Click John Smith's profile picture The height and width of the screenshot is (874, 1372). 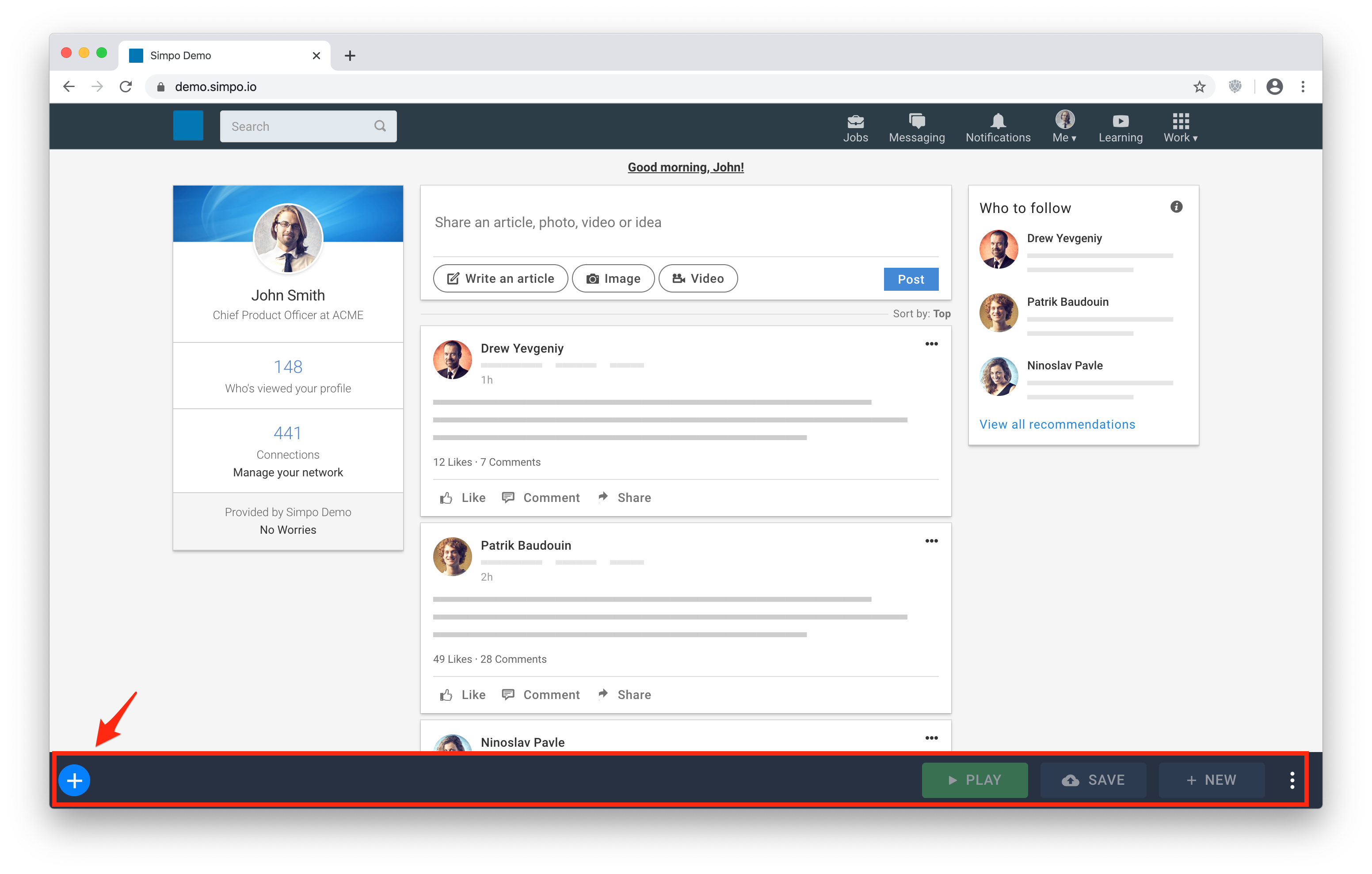[288, 238]
